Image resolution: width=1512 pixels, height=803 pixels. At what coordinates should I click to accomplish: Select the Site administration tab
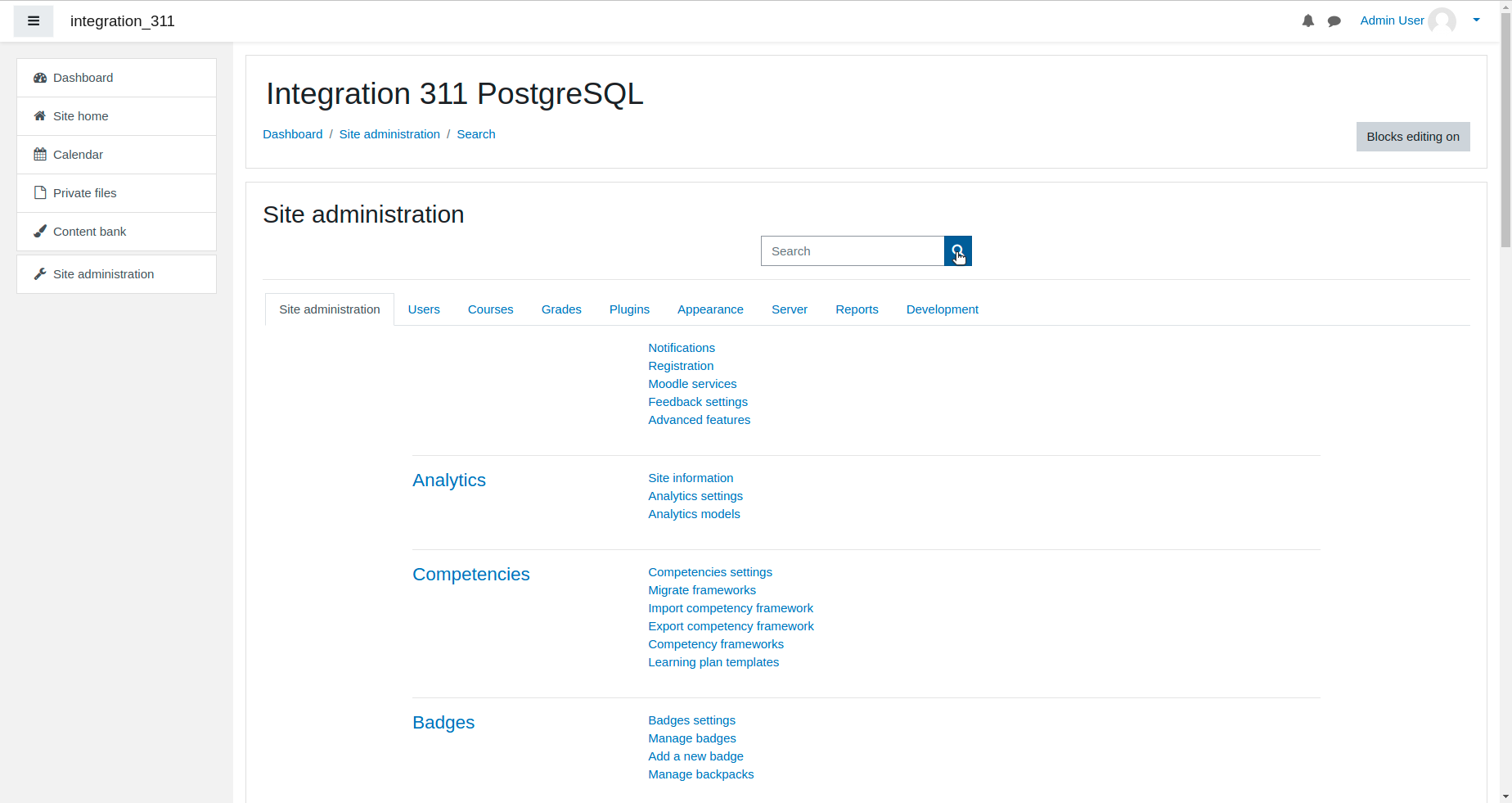(330, 309)
